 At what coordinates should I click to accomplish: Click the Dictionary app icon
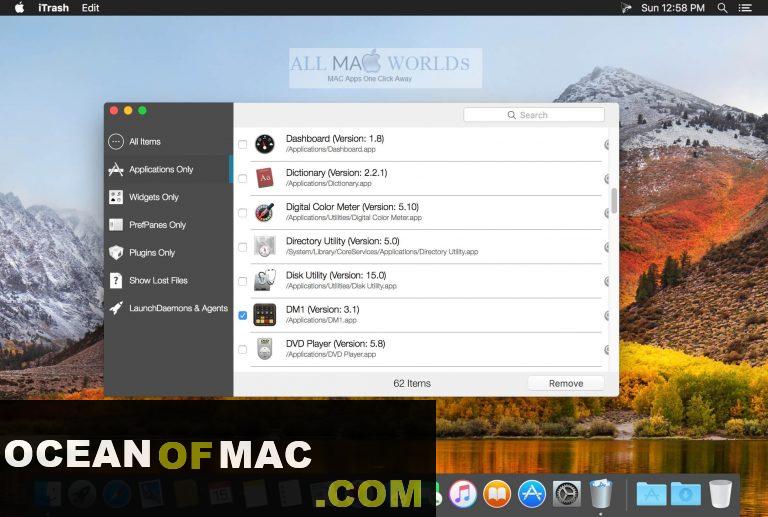pos(264,178)
